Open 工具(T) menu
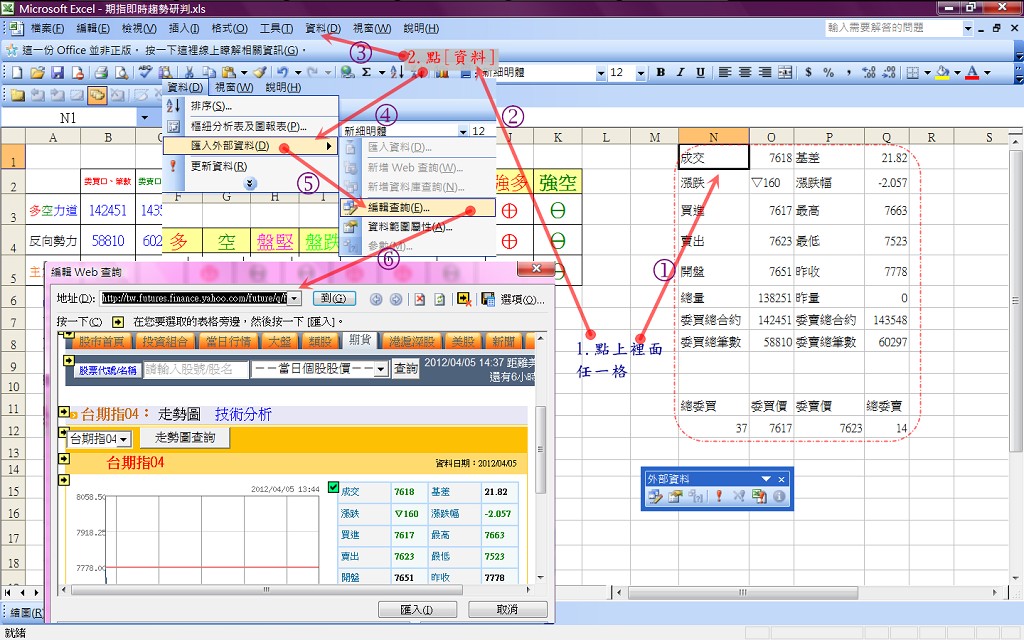This screenshot has width=1024, height=640. click(x=276, y=28)
